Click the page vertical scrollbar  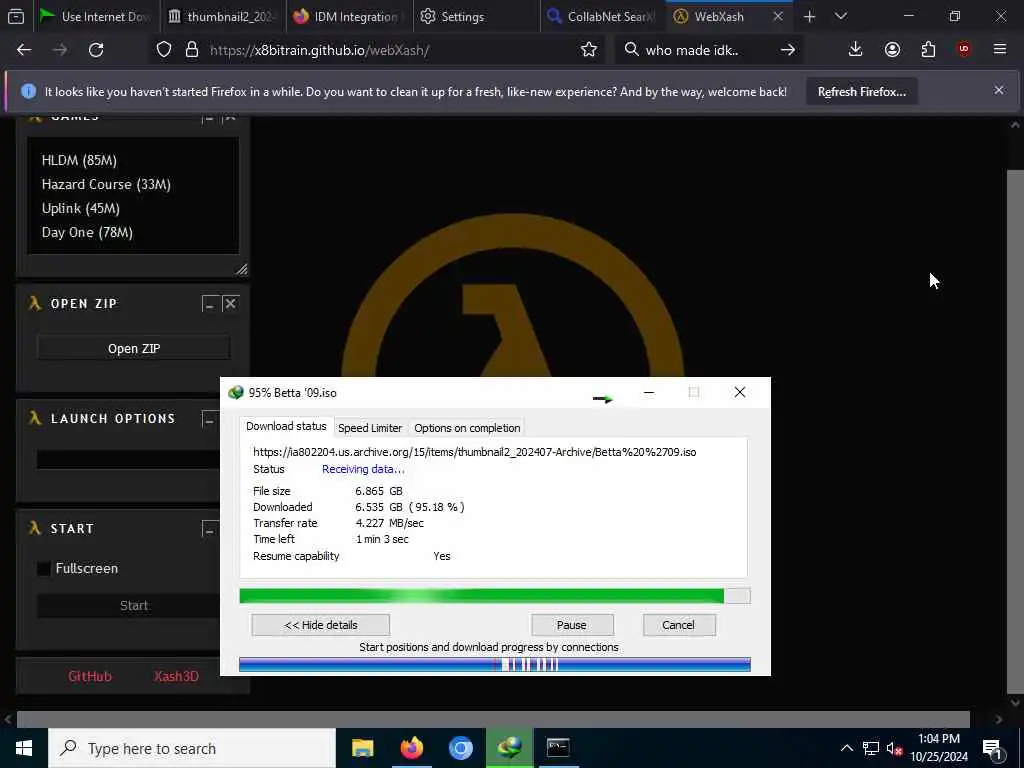click(x=1015, y=431)
